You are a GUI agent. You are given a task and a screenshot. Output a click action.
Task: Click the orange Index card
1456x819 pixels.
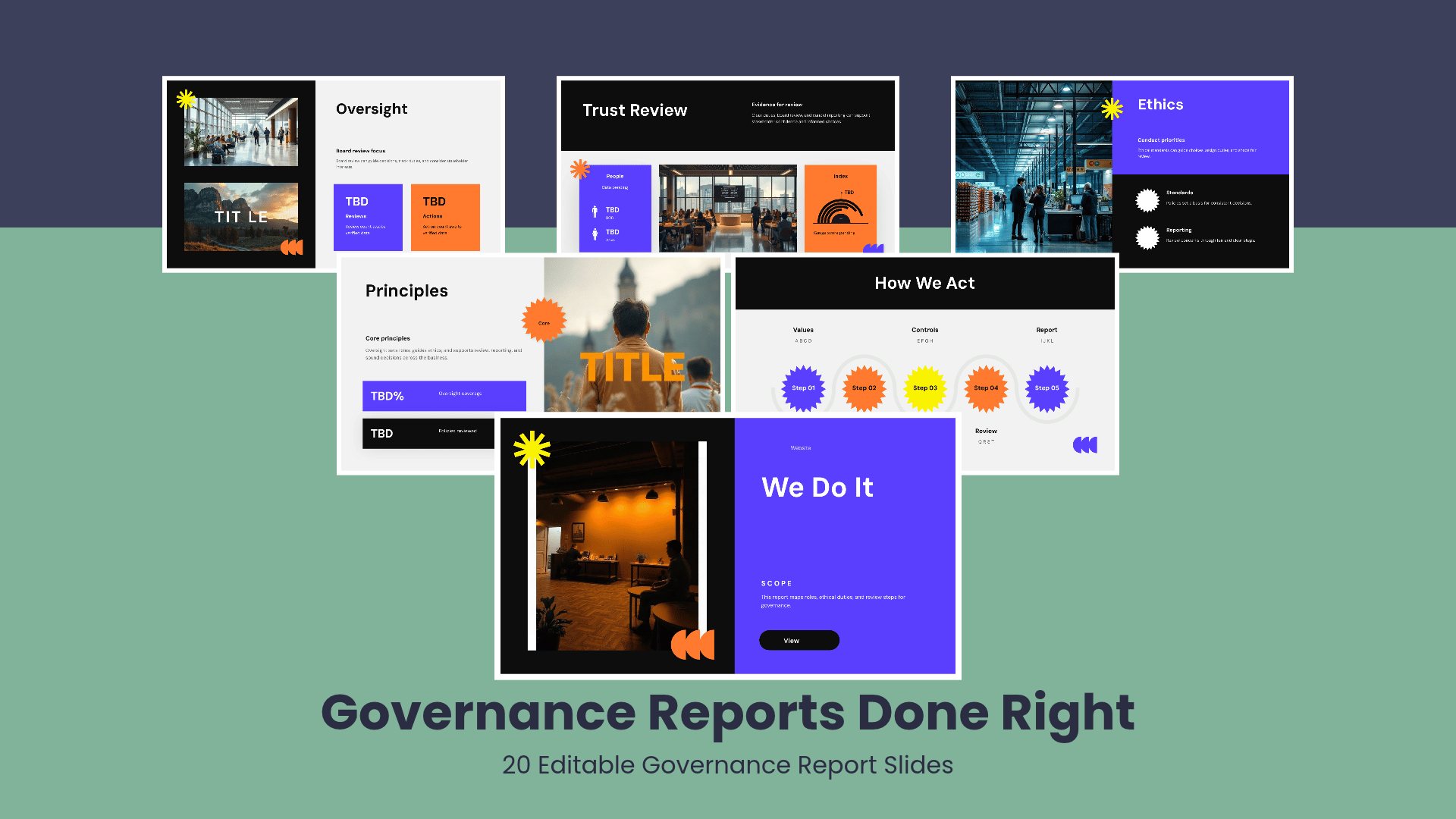click(x=840, y=209)
